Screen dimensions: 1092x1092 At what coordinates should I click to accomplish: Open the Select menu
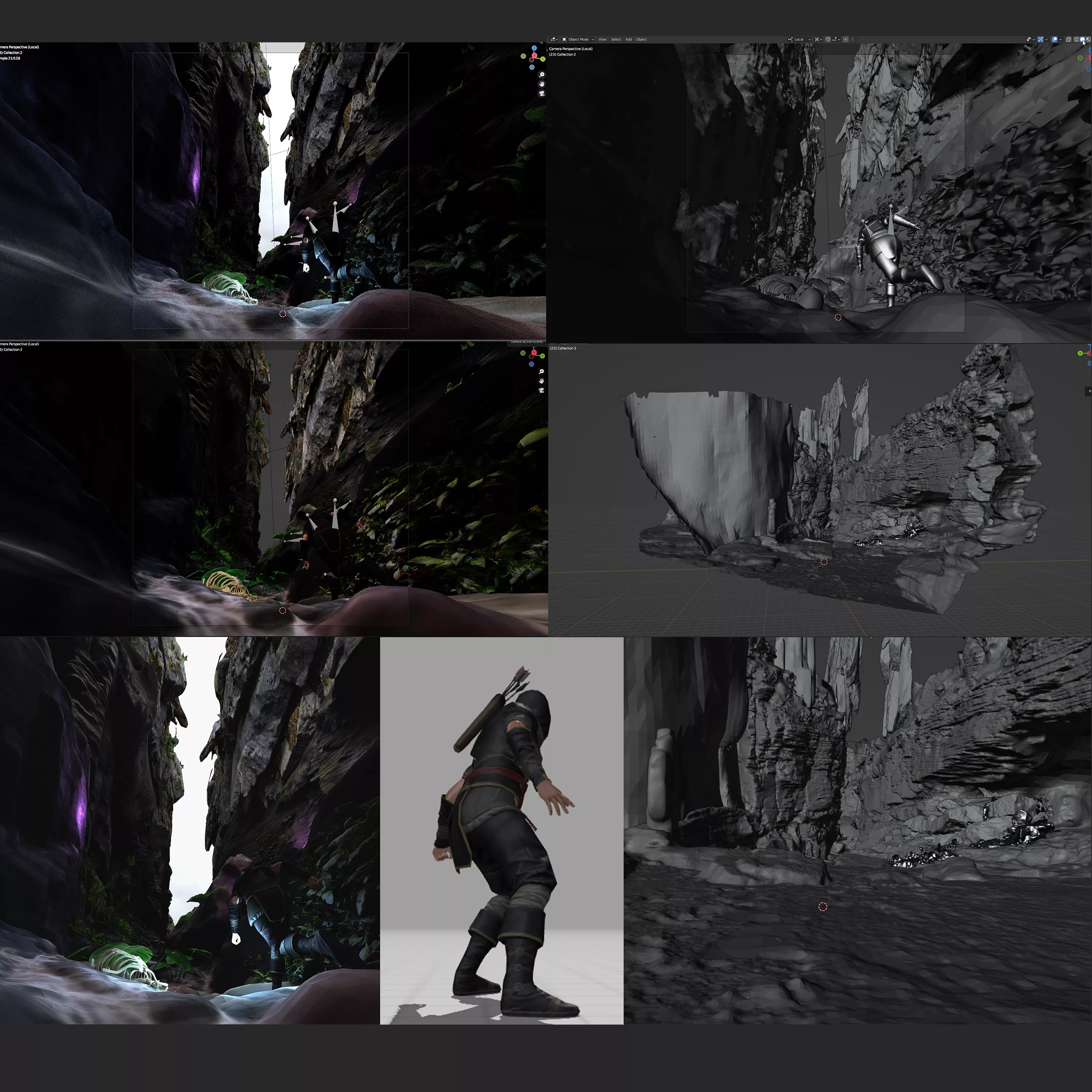pyautogui.click(x=616, y=40)
